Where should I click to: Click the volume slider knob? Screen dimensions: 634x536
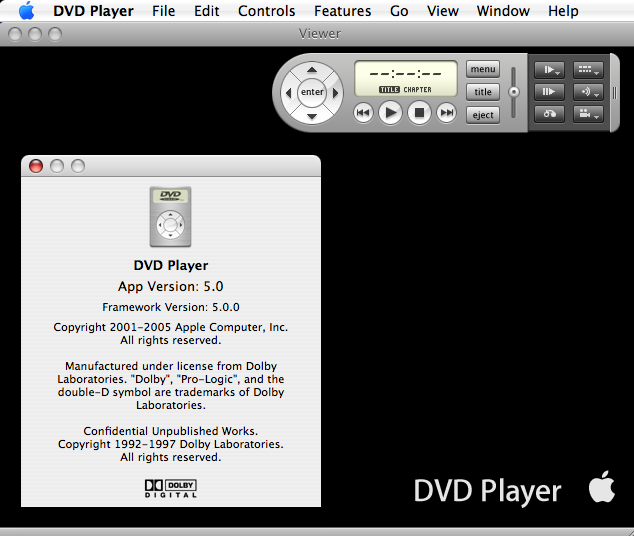click(514, 92)
